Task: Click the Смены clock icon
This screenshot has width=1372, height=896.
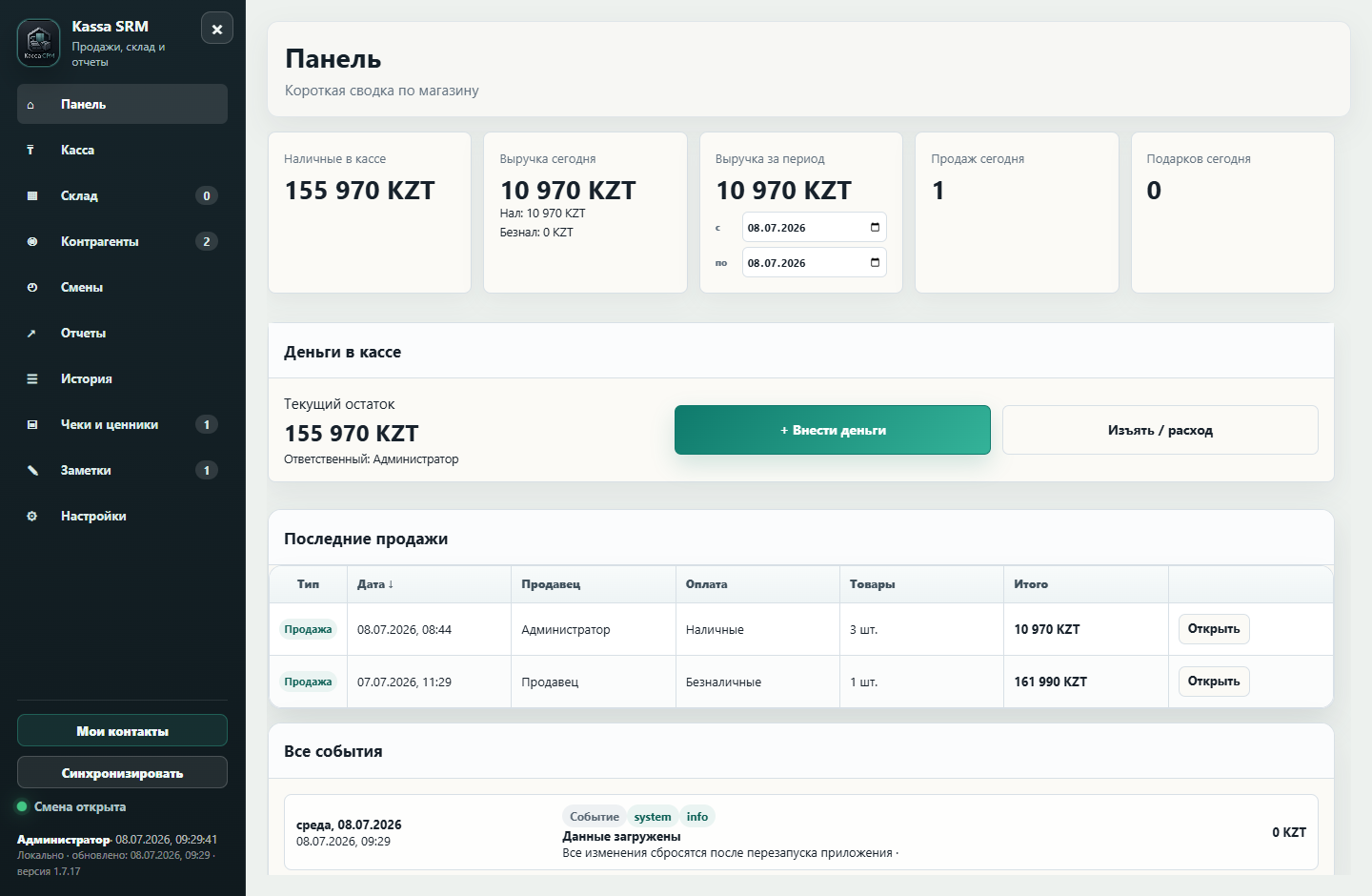Action: (31, 288)
